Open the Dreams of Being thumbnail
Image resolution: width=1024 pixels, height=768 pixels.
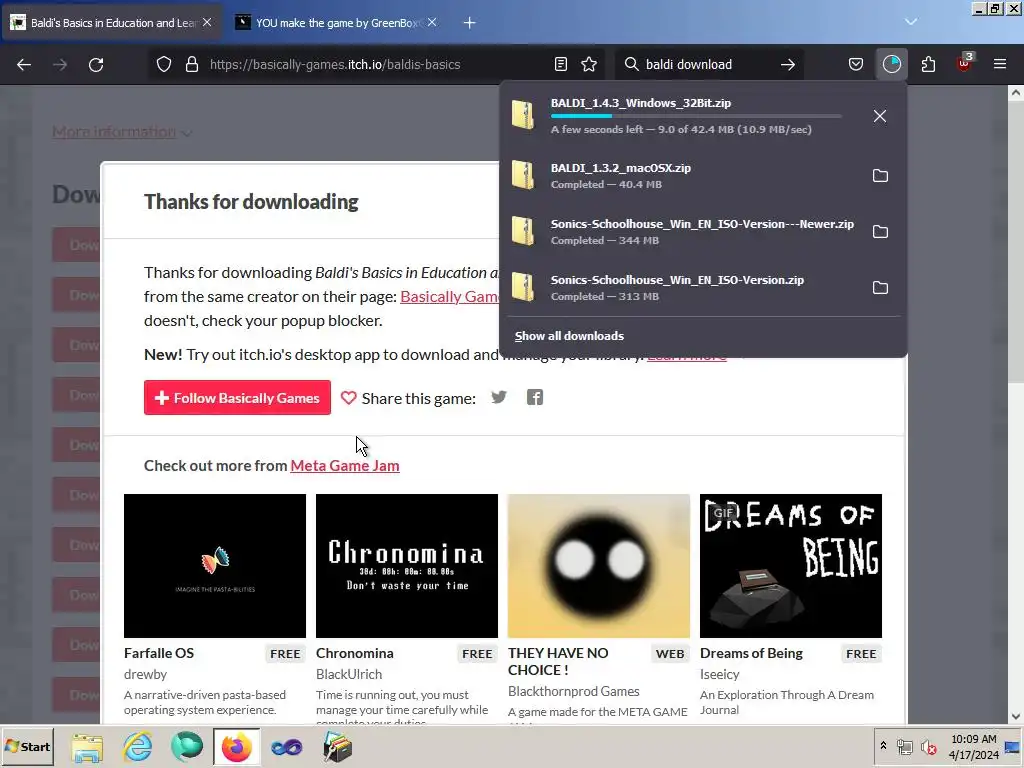(x=791, y=566)
